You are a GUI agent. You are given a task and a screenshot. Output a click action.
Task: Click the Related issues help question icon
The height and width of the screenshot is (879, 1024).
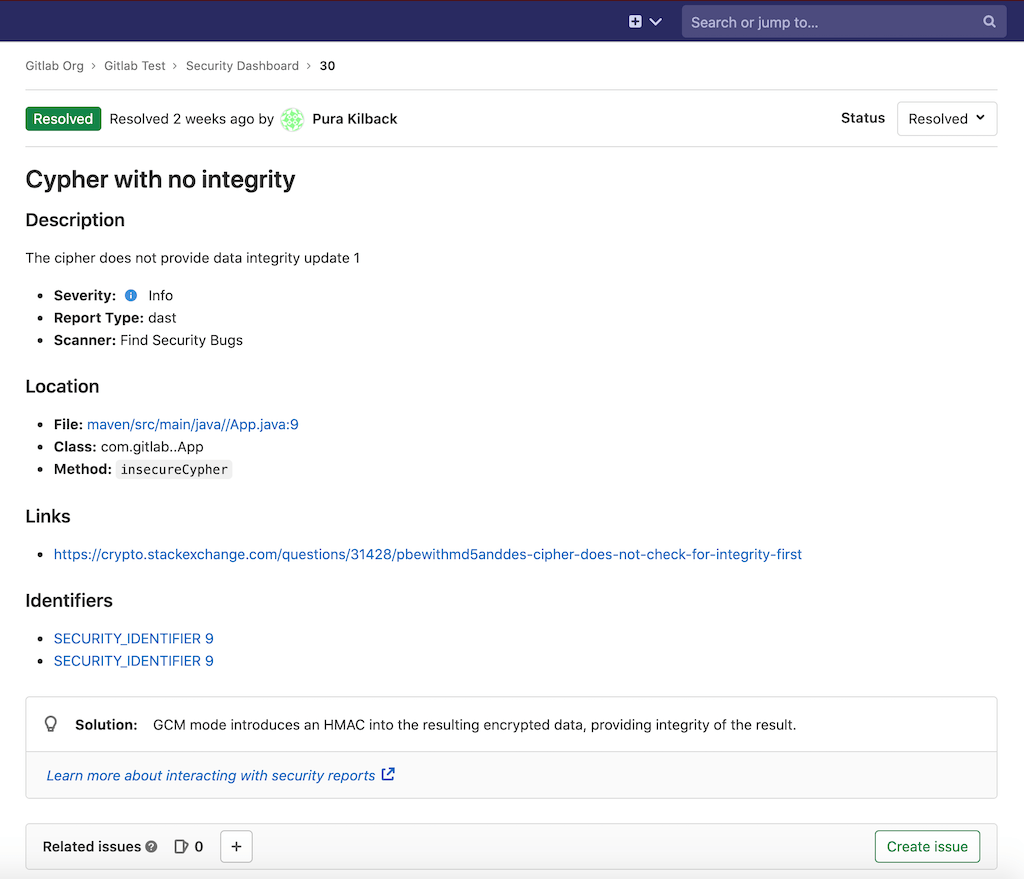pyautogui.click(x=151, y=847)
